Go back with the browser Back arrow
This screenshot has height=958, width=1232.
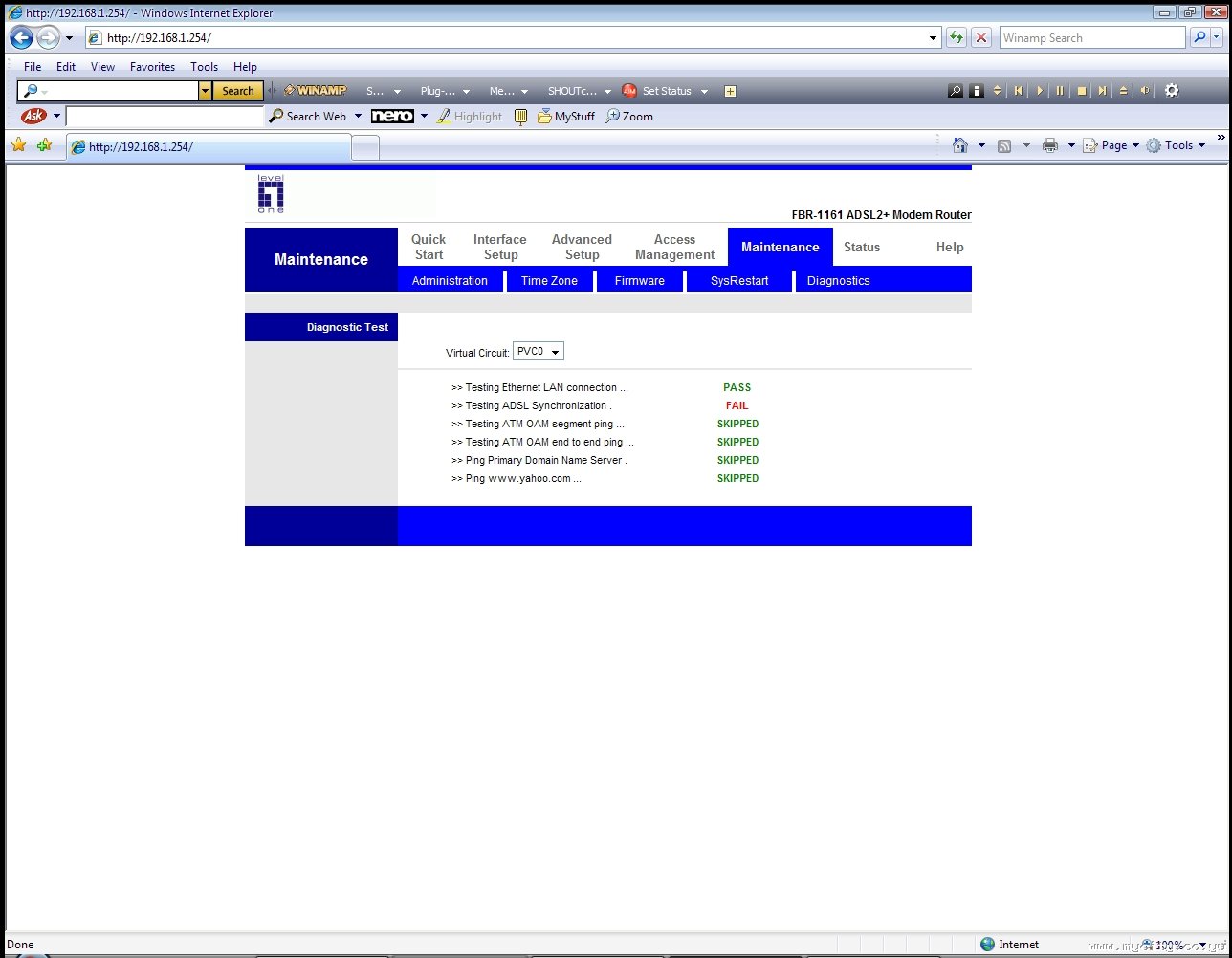click(x=21, y=38)
